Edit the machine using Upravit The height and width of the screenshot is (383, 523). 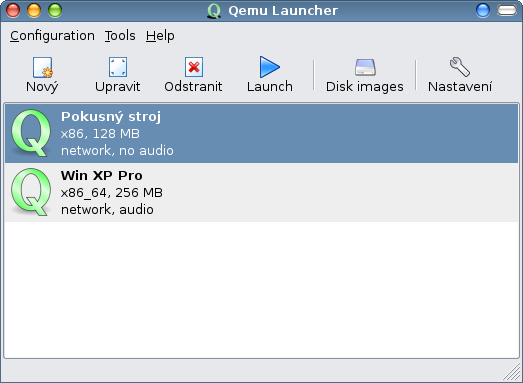(x=117, y=75)
